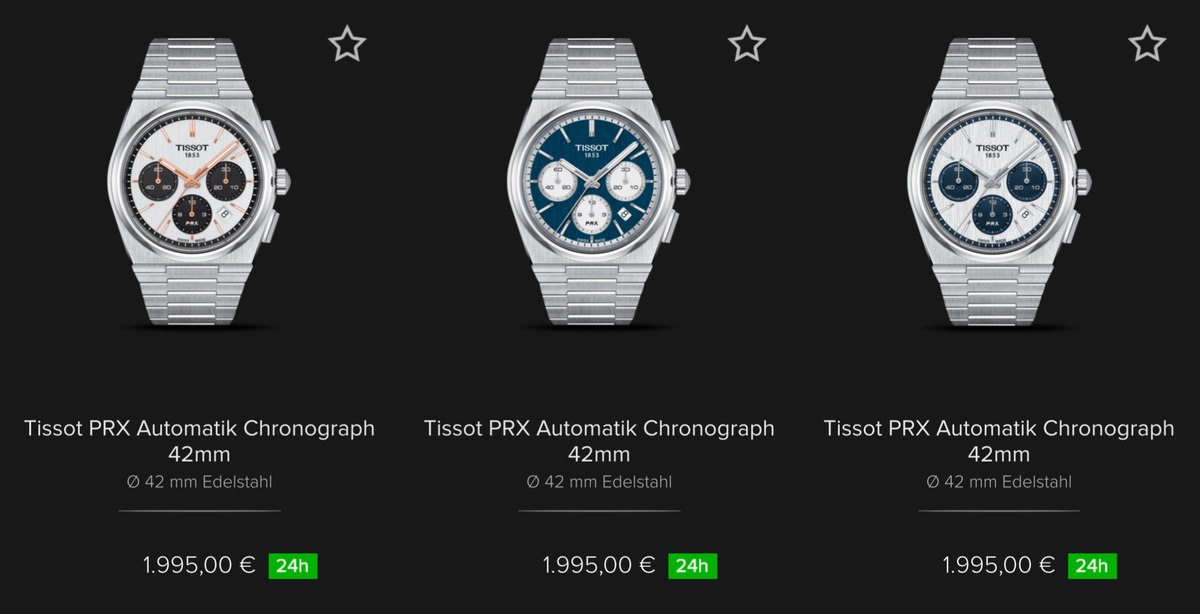Click the product title below the blue-dial watch

pos(599,441)
